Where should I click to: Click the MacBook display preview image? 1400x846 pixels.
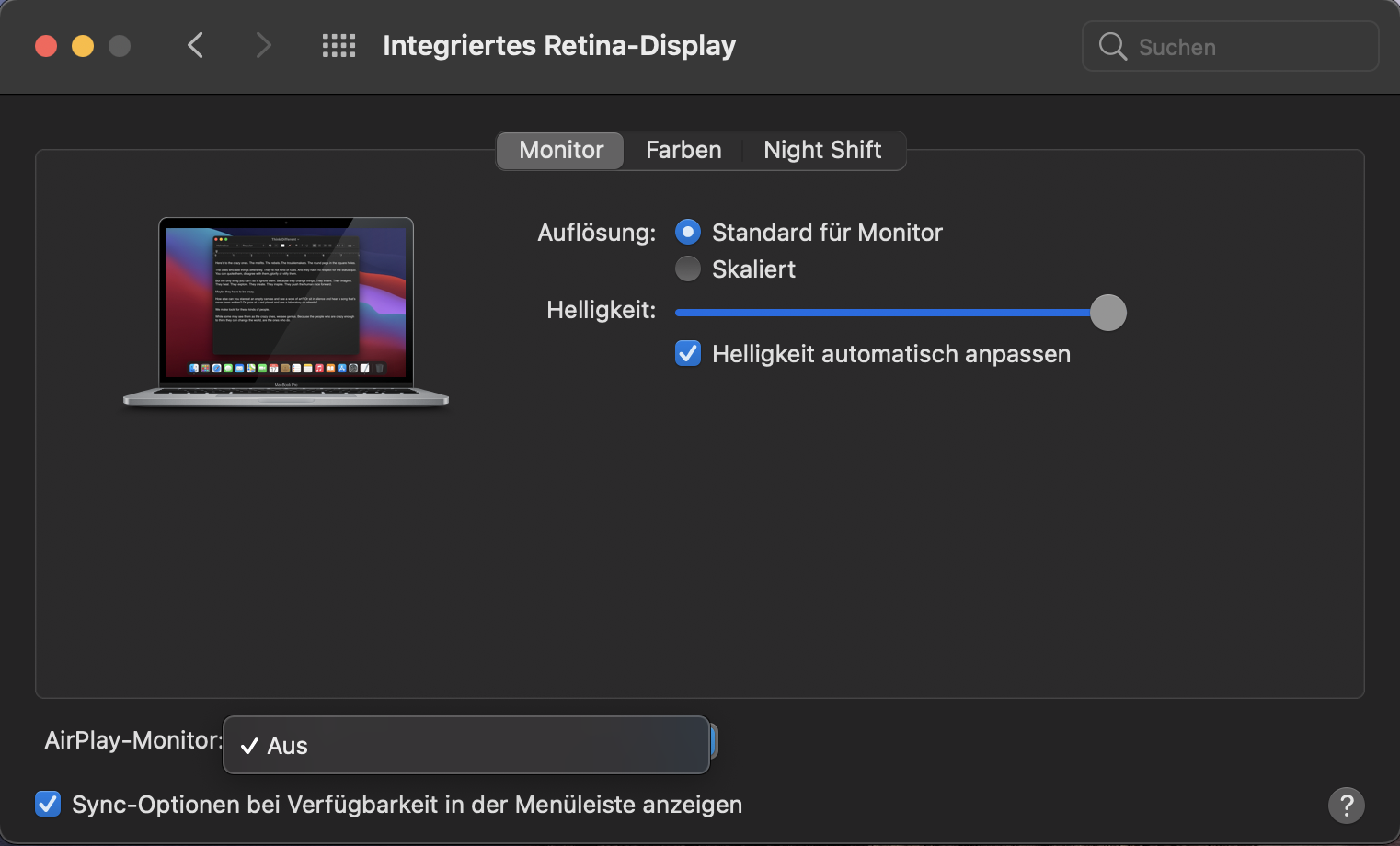pyautogui.click(x=286, y=311)
